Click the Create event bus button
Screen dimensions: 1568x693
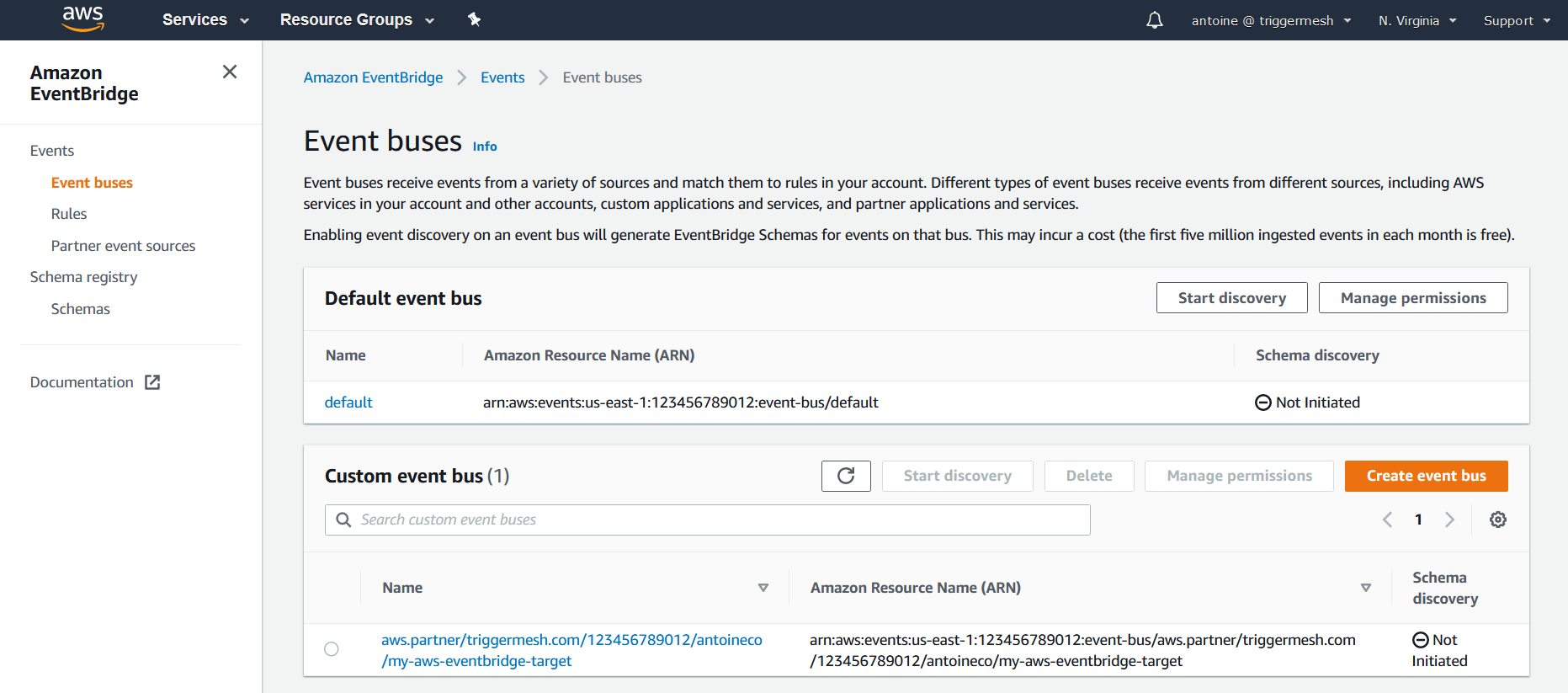[x=1427, y=476]
